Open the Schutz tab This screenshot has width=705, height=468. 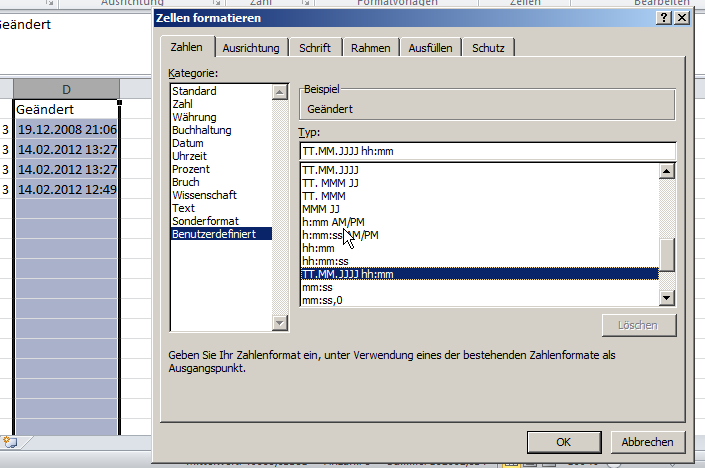click(x=488, y=48)
